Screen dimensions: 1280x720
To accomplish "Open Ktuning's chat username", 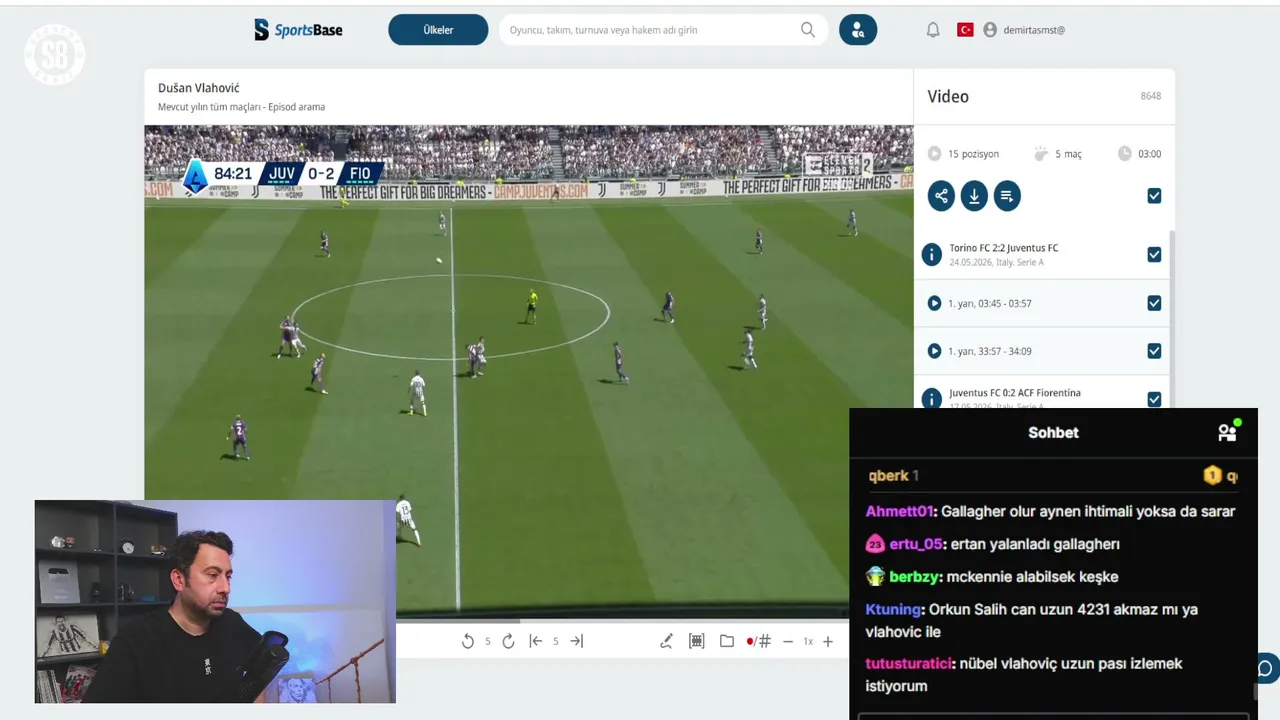I will click(x=893, y=609).
